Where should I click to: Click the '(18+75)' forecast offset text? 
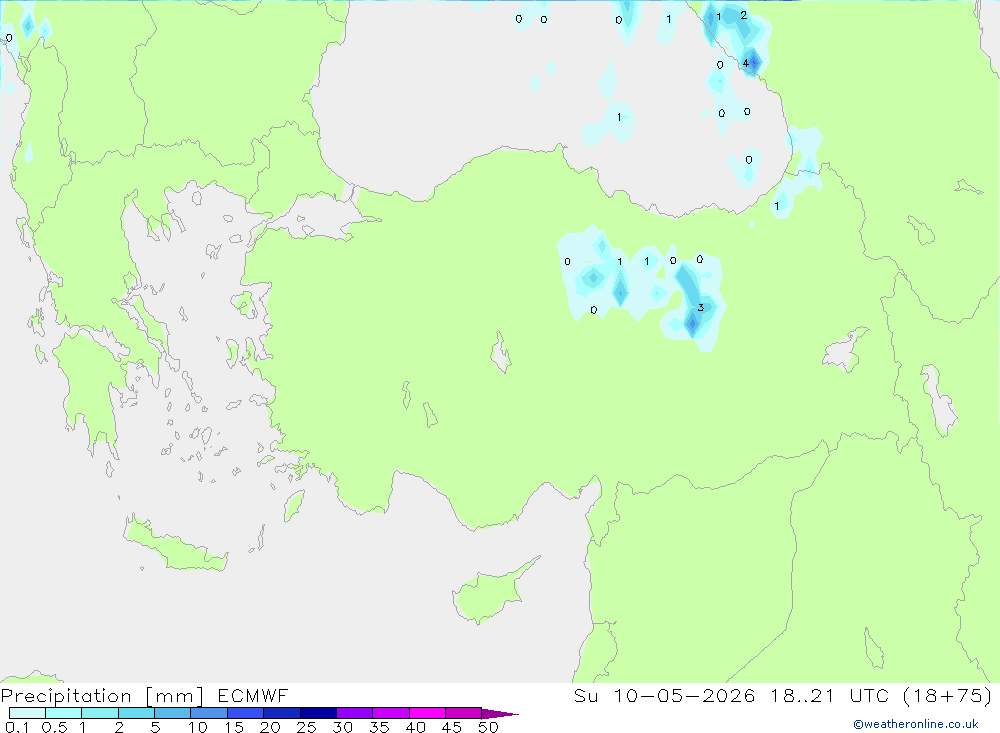pos(948,695)
